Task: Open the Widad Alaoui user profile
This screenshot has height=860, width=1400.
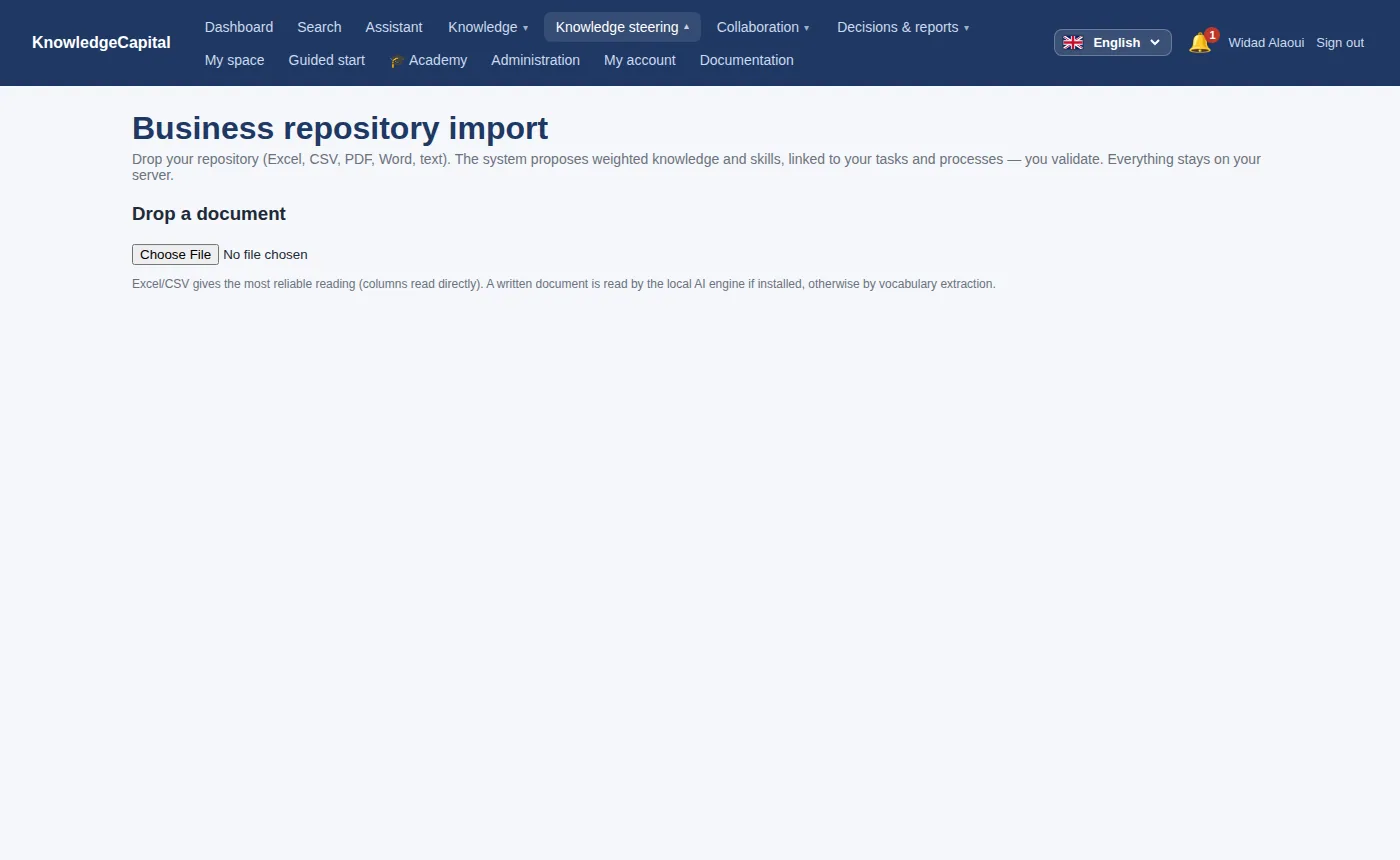Action: (x=1266, y=42)
